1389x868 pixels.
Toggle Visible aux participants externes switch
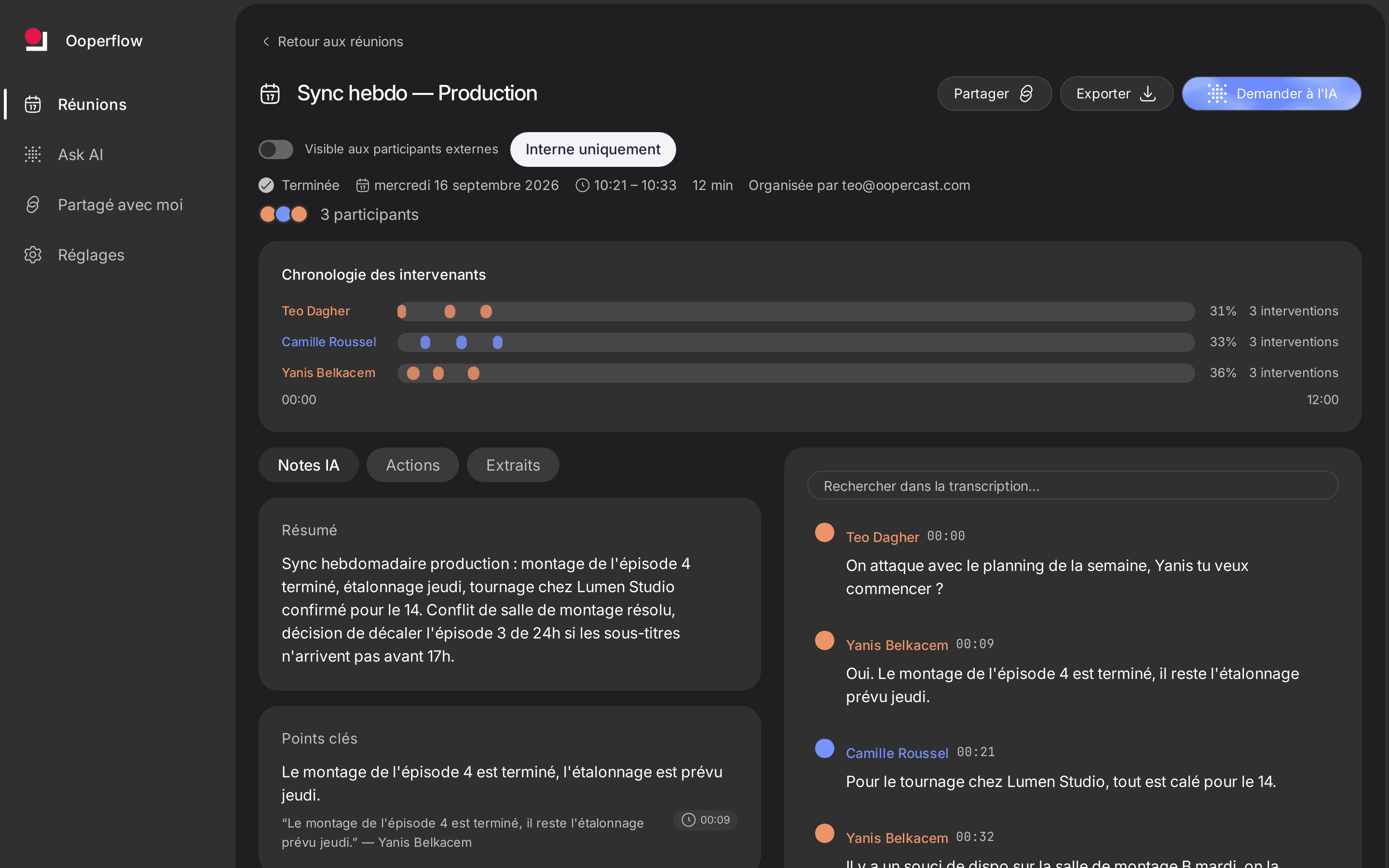tap(275, 149)
